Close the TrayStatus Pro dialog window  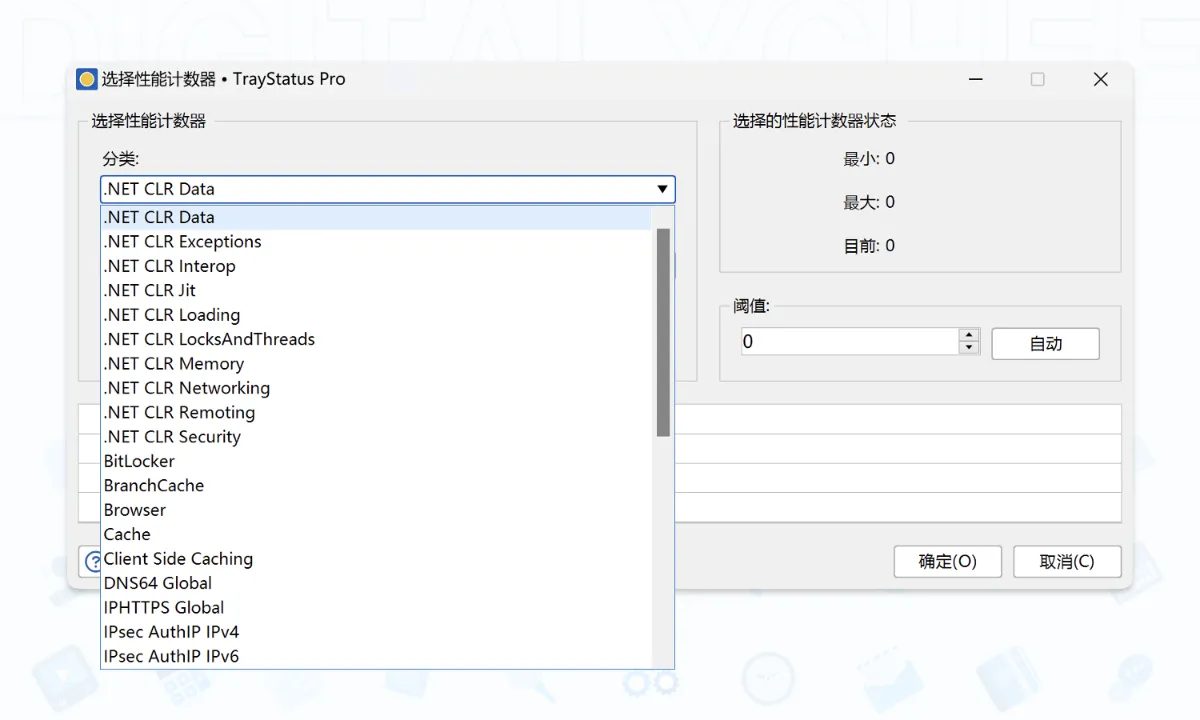tap(1100, 79)
